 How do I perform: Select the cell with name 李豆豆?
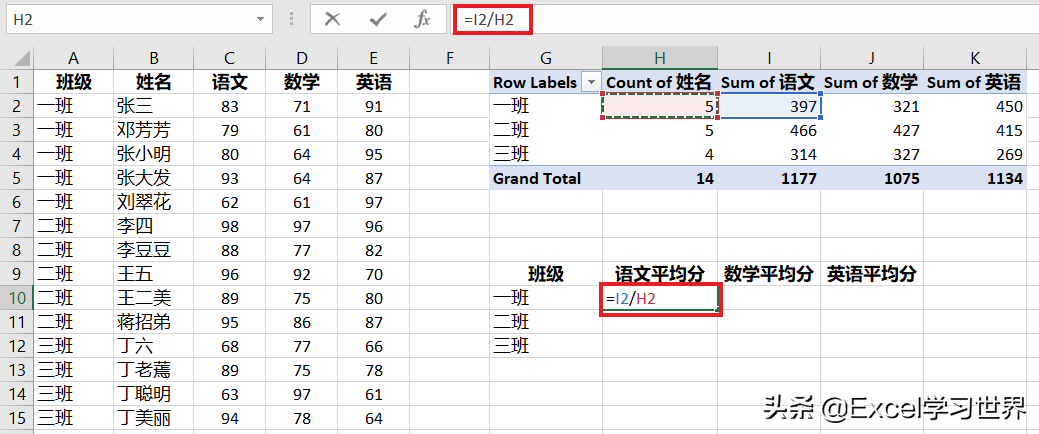point(154,250)
